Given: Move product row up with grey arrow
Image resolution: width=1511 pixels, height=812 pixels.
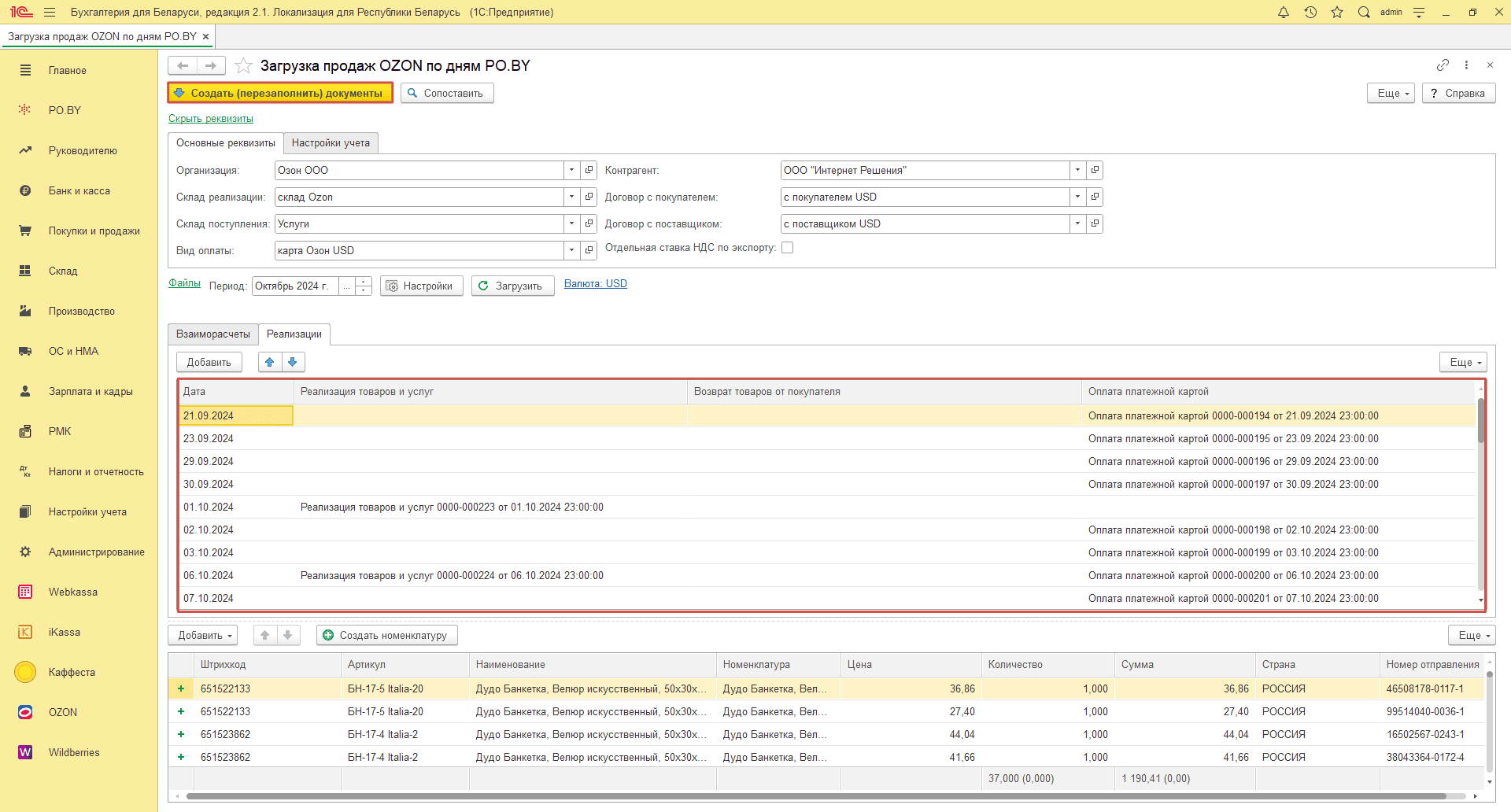Looking at the screenshot, I should click(x=265, y=635).
